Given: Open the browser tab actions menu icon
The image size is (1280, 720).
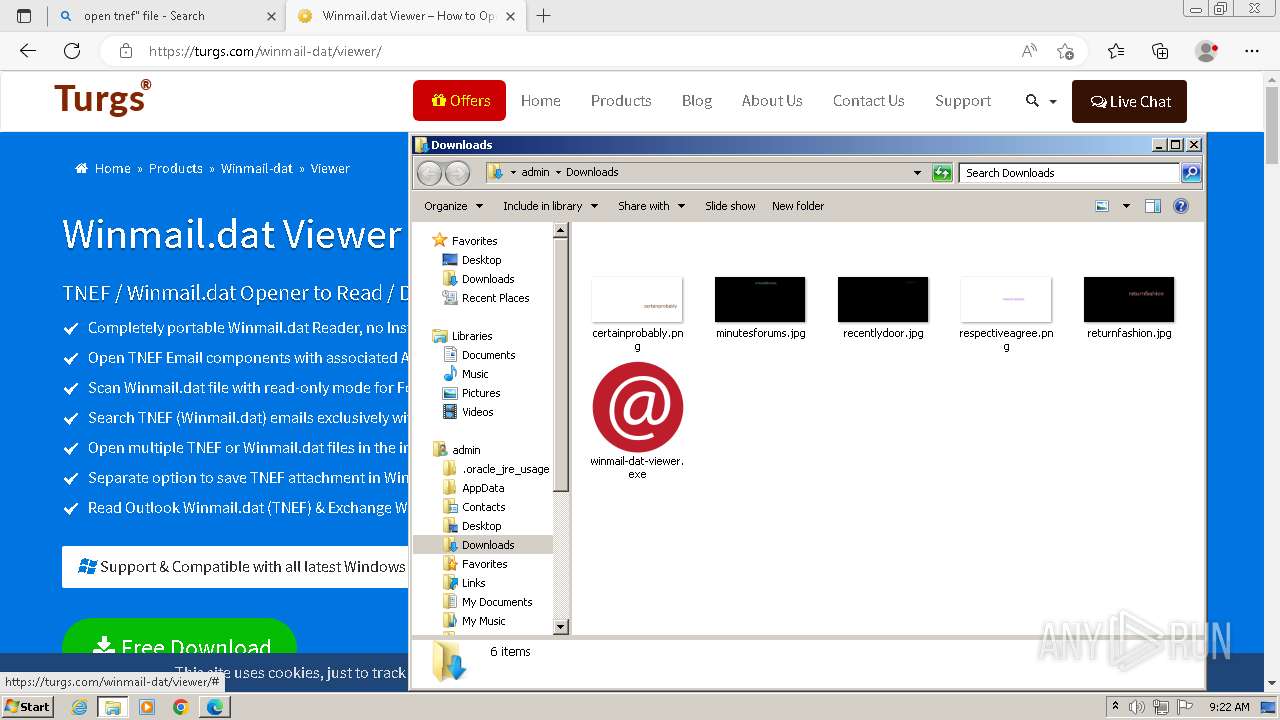Looking at the screenshot, I should point(24,16).
